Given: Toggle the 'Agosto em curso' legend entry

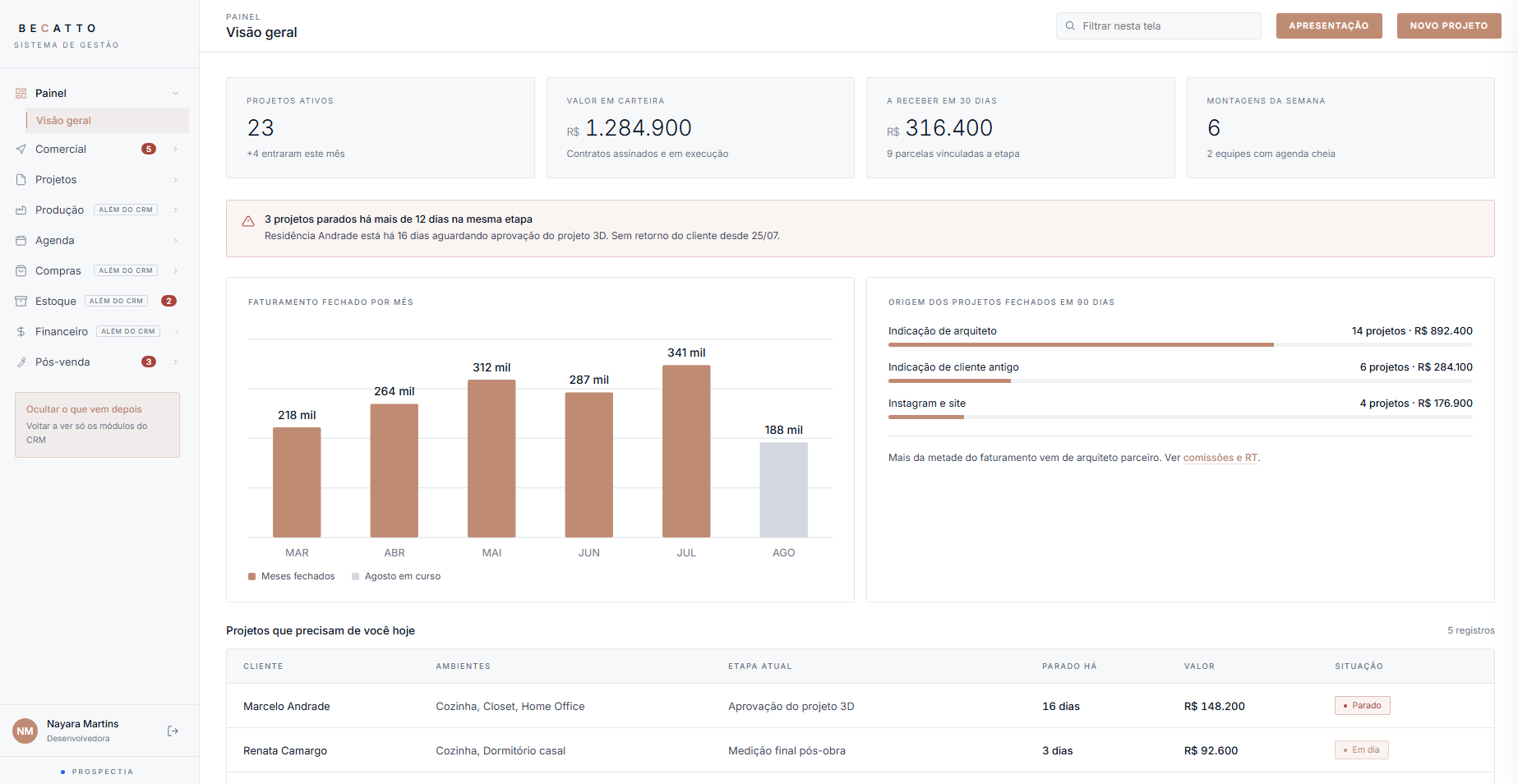Looking at the screenshot, I should (x=396, y=577).
